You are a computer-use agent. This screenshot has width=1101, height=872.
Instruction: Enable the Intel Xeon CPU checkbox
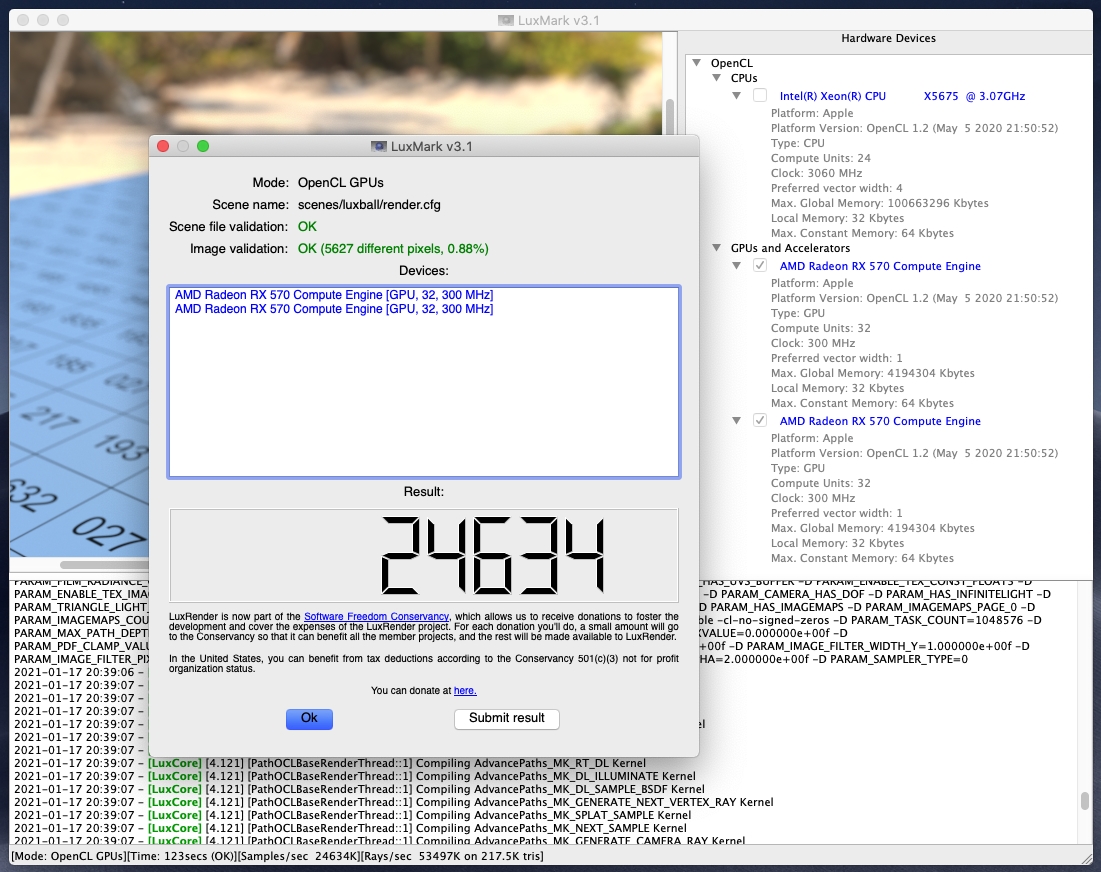coord(760,95)
